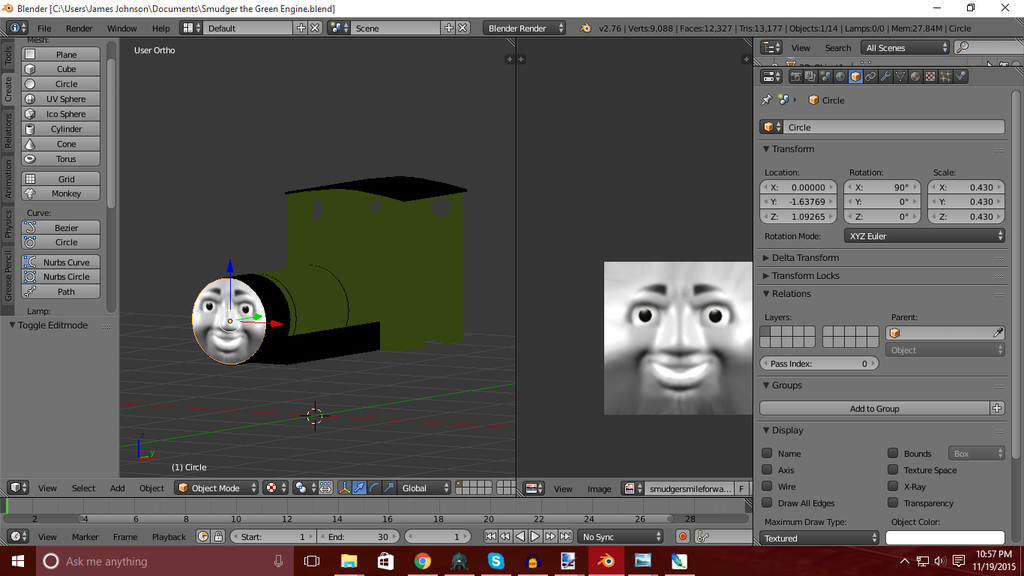Image resolution: width=1024 pixels, height=576 pixels.
Task: Open the Constraints tab (chain icon)
Action: (x=871, y=76)
